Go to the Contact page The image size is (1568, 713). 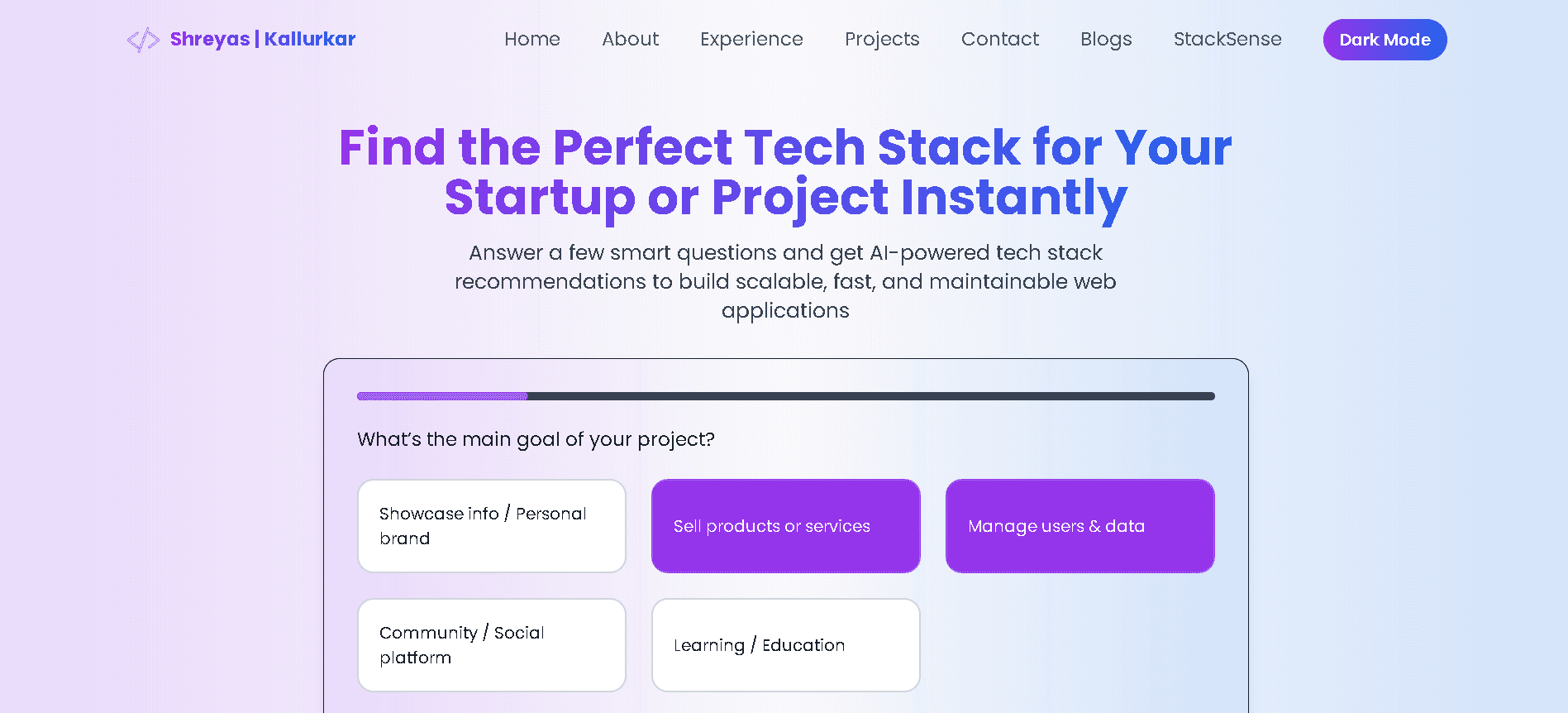coord(999,39)
